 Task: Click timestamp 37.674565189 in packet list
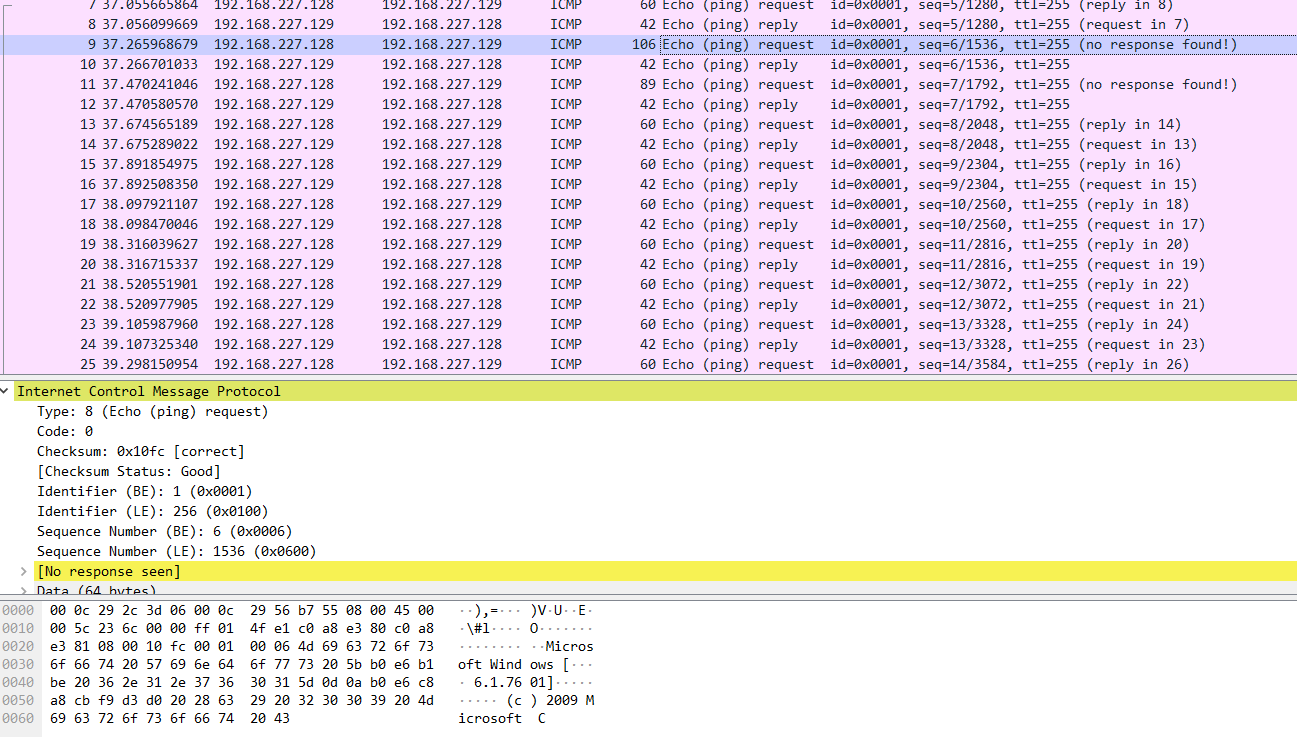pos(150,124)
